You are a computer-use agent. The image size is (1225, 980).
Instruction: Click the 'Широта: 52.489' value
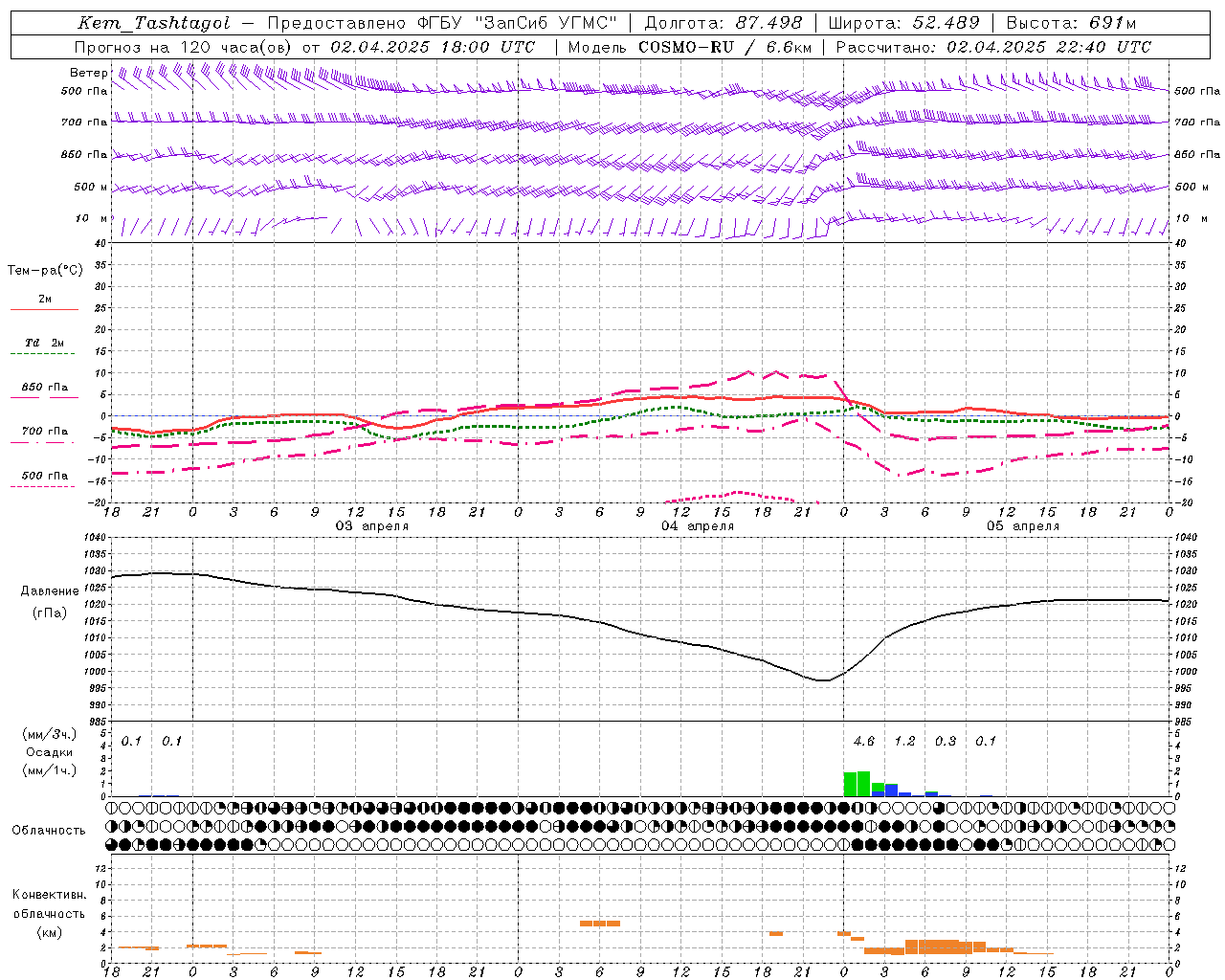point(904,23)
